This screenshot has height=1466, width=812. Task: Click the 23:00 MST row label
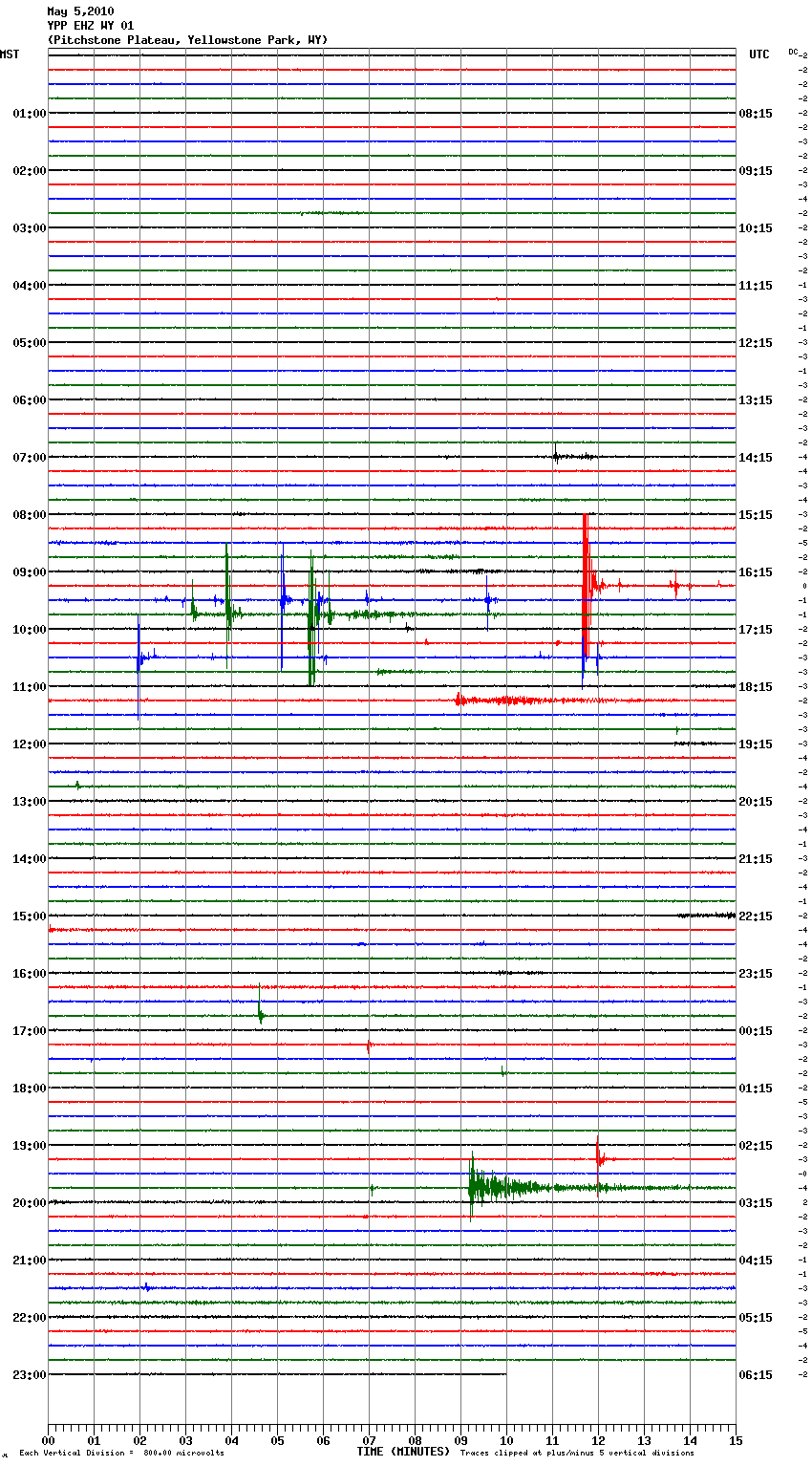[30, 1375]
